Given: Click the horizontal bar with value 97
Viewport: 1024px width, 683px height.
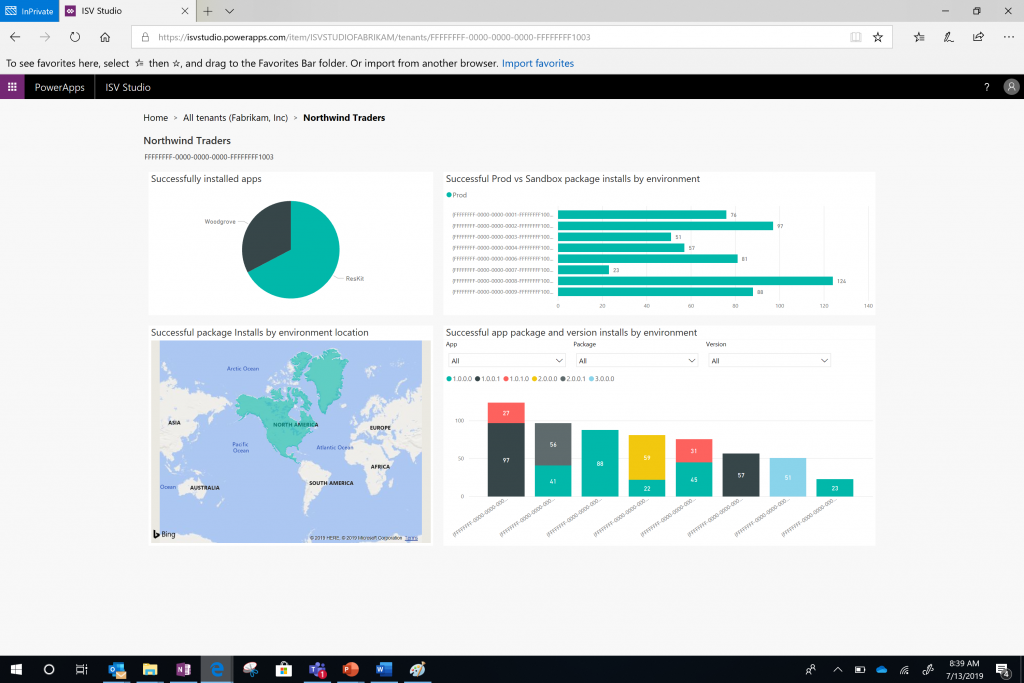Looking at the screenshot, I should click(x=665, y=226).
